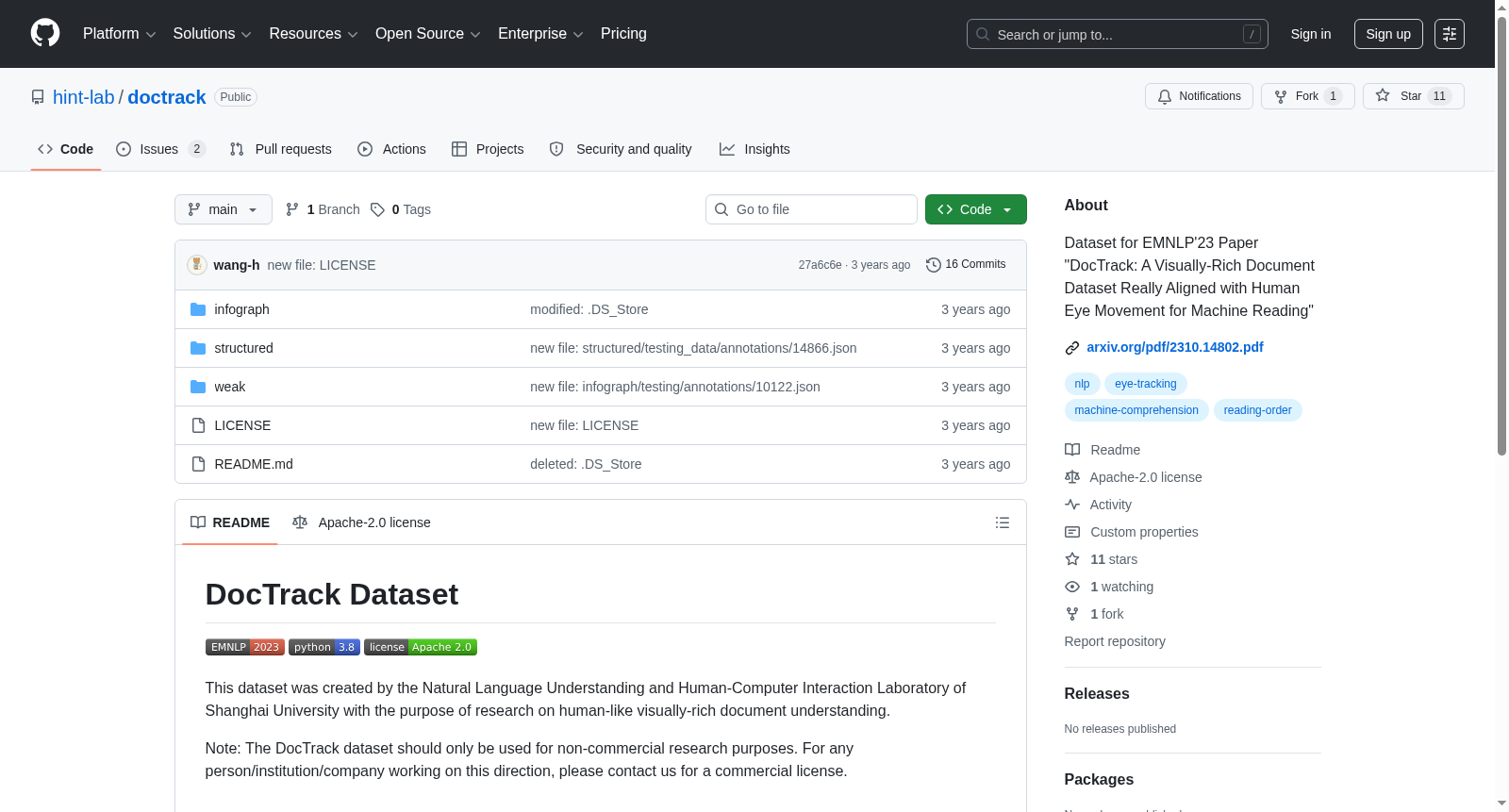The width and height of the screenshot is (1509, 812).
Task: Expand the Open Source menu
Action: [x=428, y=34]
